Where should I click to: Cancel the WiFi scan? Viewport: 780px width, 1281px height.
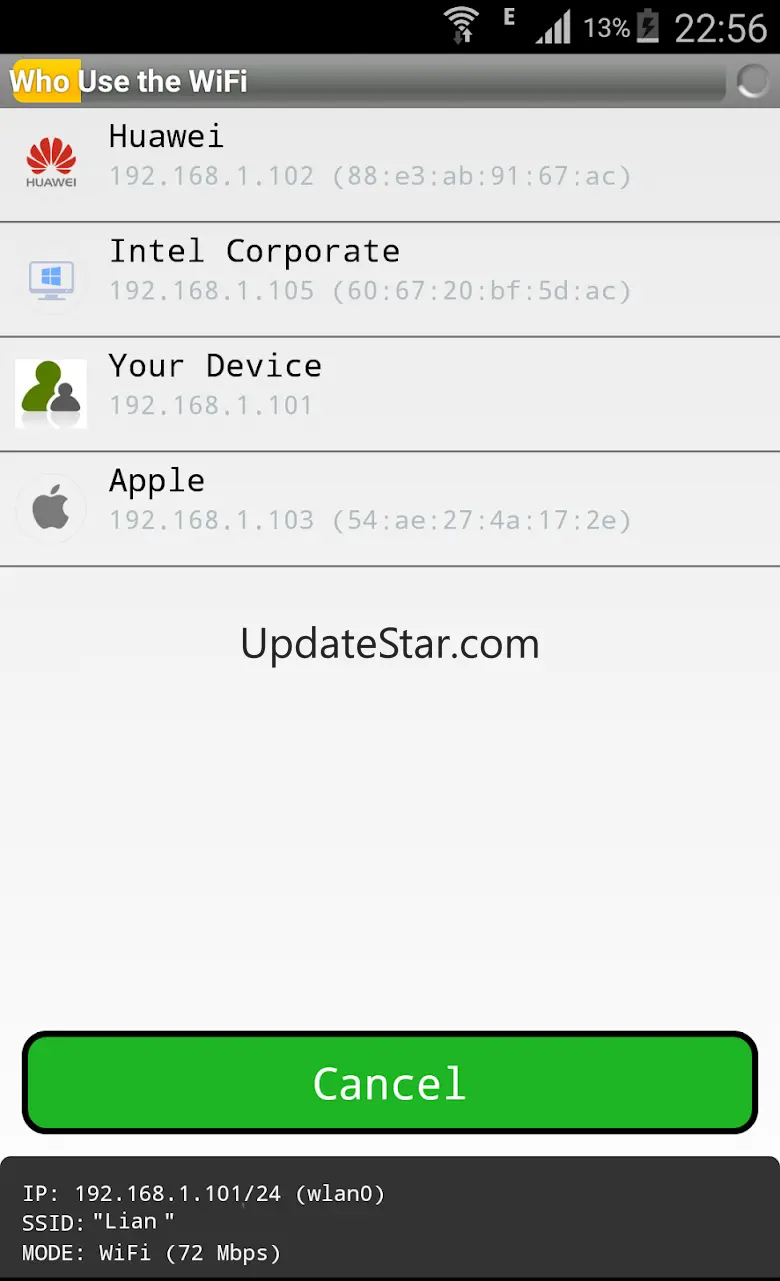[x=390, y=1083]
